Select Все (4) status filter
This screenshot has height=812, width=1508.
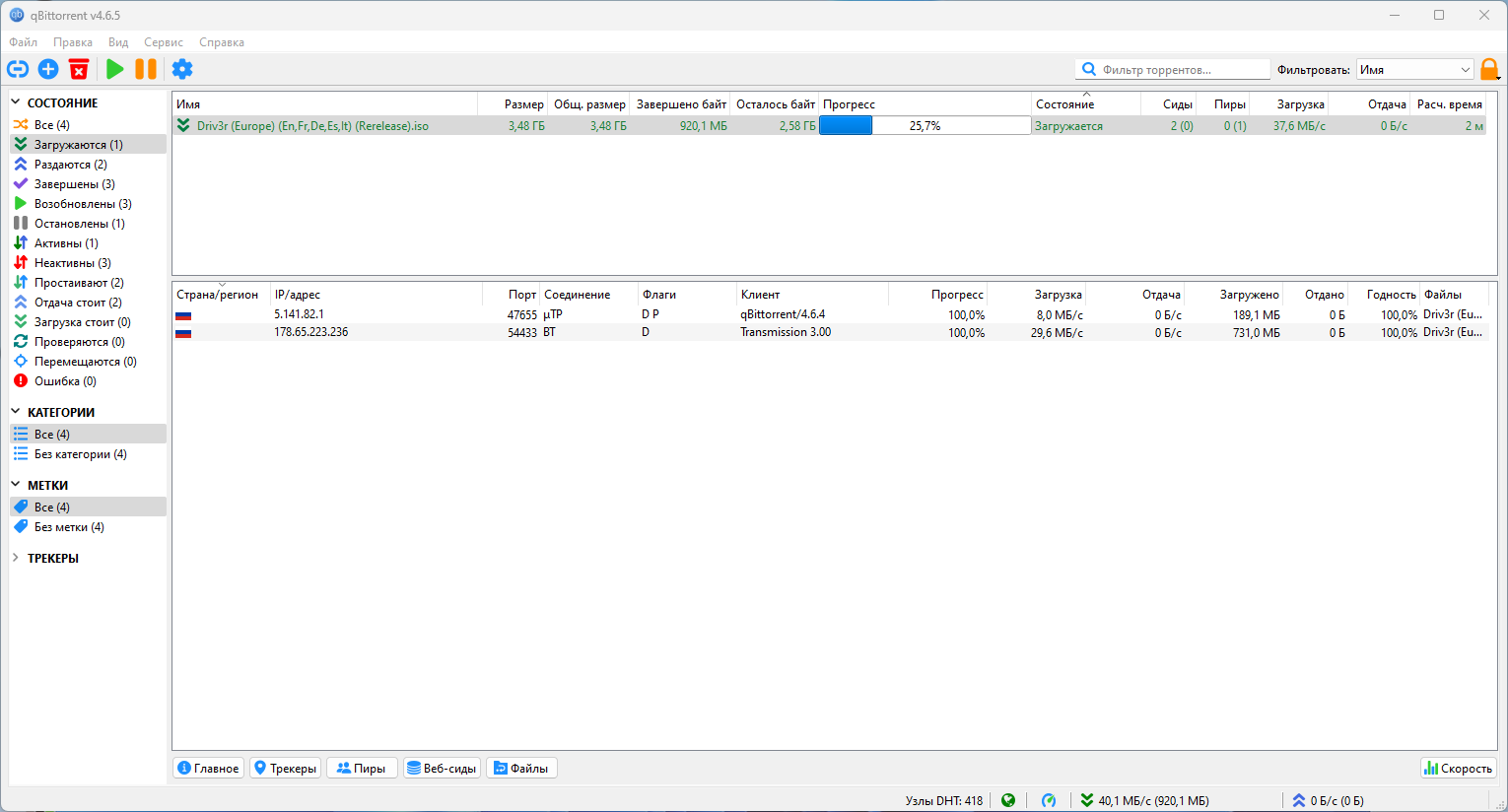point(88,125)
